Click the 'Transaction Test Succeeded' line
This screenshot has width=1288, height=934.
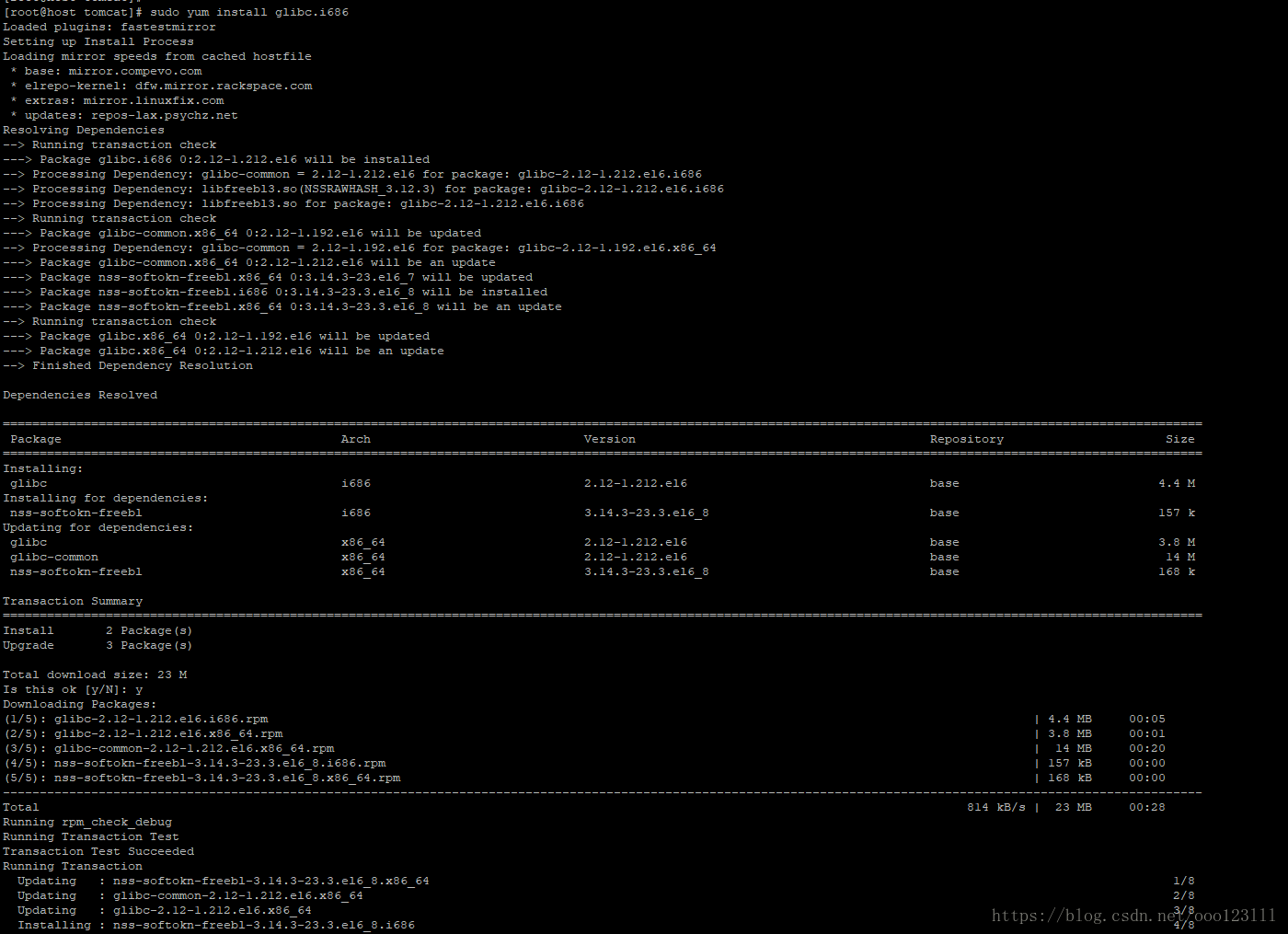click(x=98, y=851)
